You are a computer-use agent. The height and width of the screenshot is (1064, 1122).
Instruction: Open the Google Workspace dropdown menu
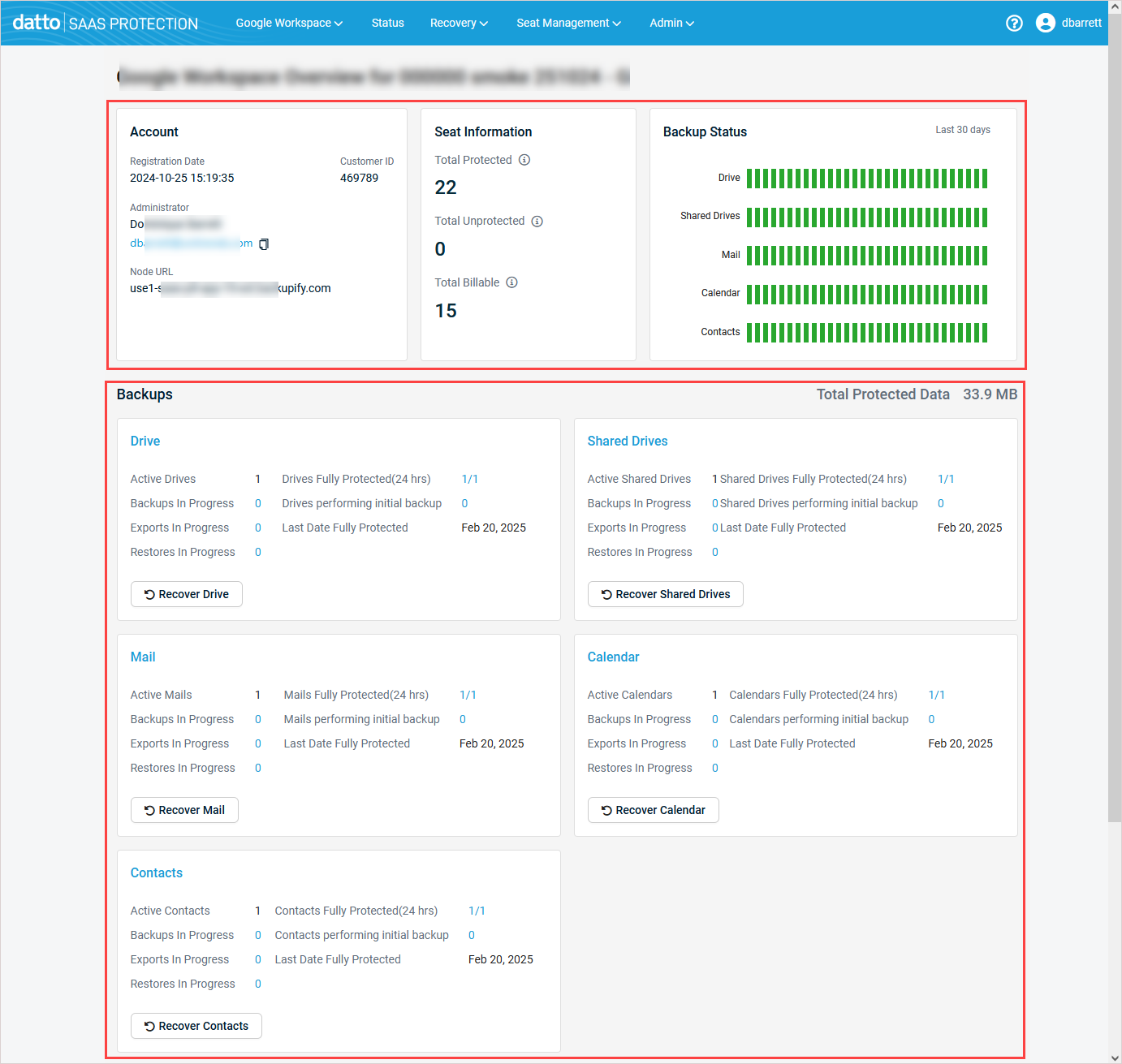point(289,23)
